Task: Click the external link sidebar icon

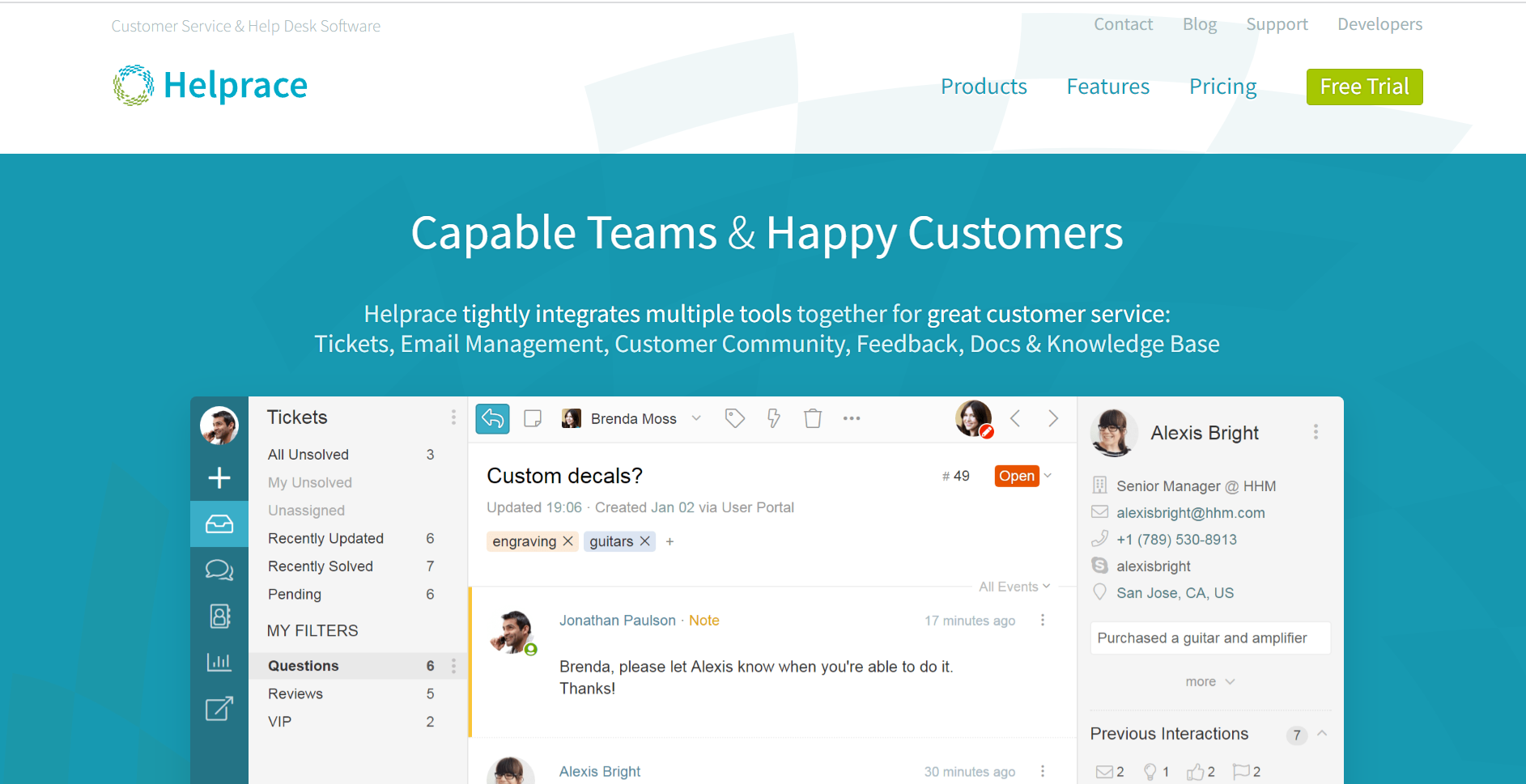Action: (219, 709)
